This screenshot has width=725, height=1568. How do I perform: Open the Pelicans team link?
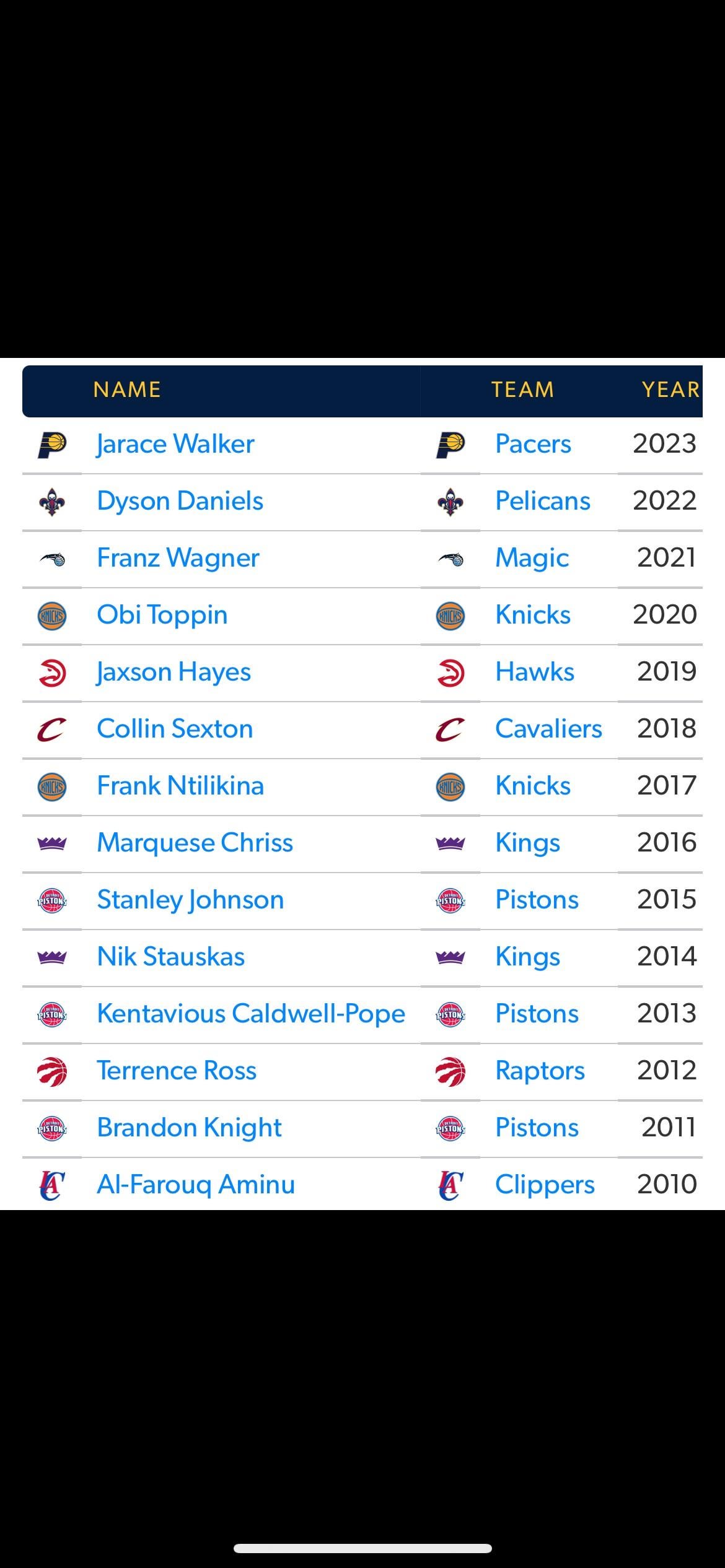pos(542,501)
